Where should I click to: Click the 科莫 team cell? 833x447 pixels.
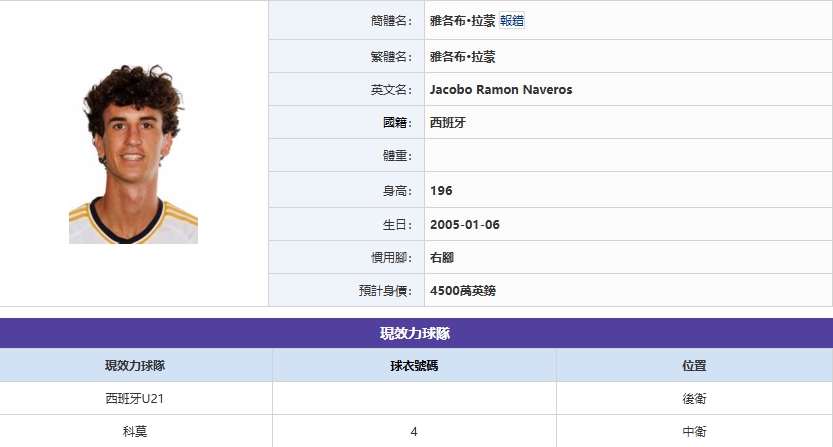point(135,432)
